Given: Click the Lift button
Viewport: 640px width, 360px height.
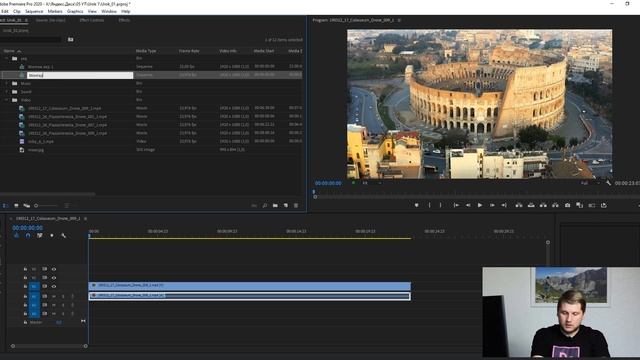Looking at the screenshot, I should [519, 205].
